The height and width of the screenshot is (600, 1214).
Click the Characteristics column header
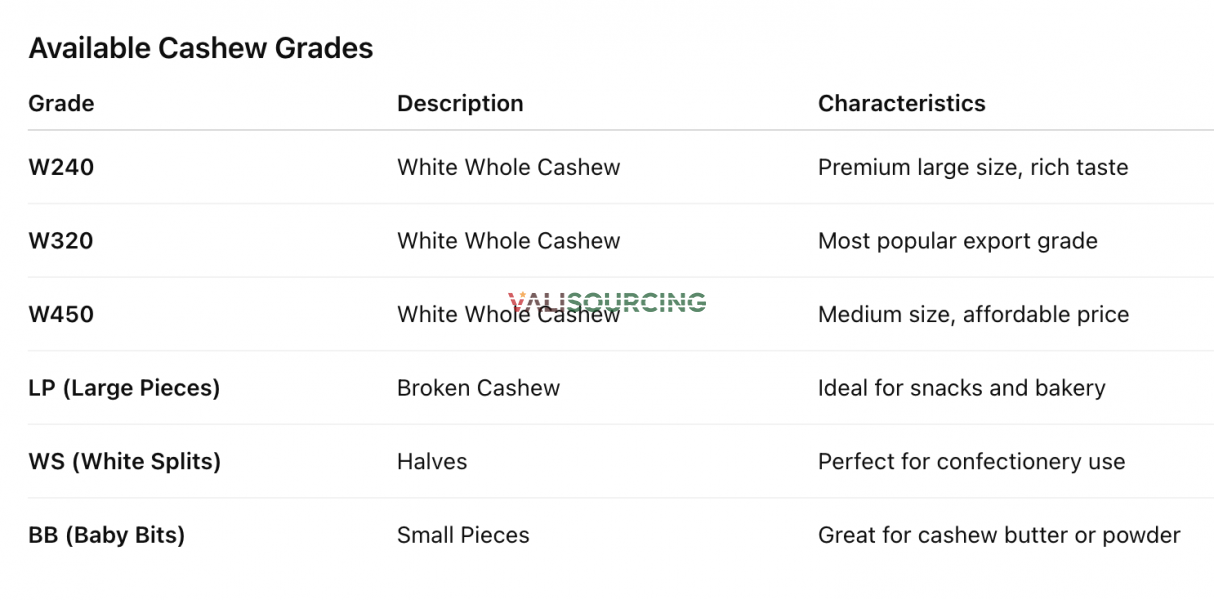point(901,103)
